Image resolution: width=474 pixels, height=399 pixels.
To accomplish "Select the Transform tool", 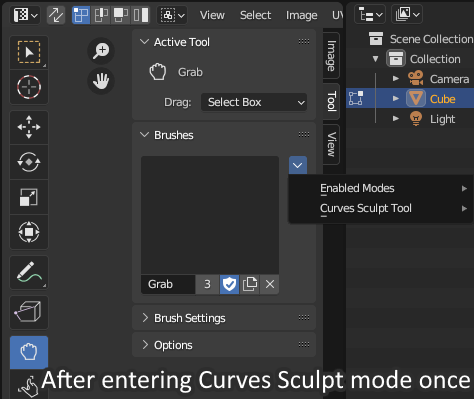I will (x=29, y=232).
